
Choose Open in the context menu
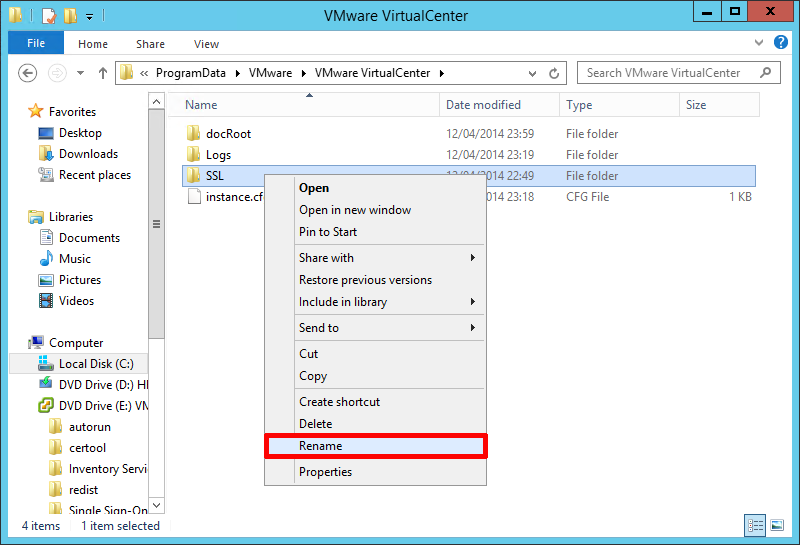[376, 188]
